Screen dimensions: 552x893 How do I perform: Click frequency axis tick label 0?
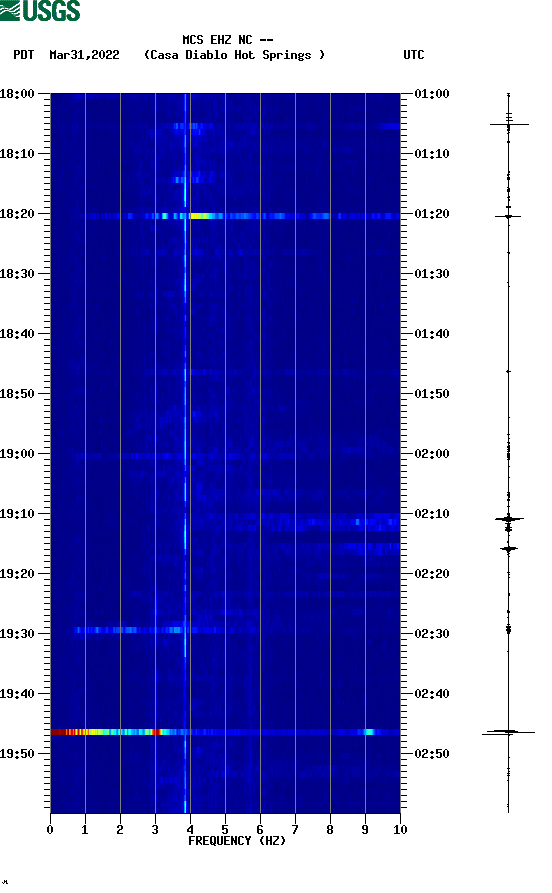pos(50,830)
